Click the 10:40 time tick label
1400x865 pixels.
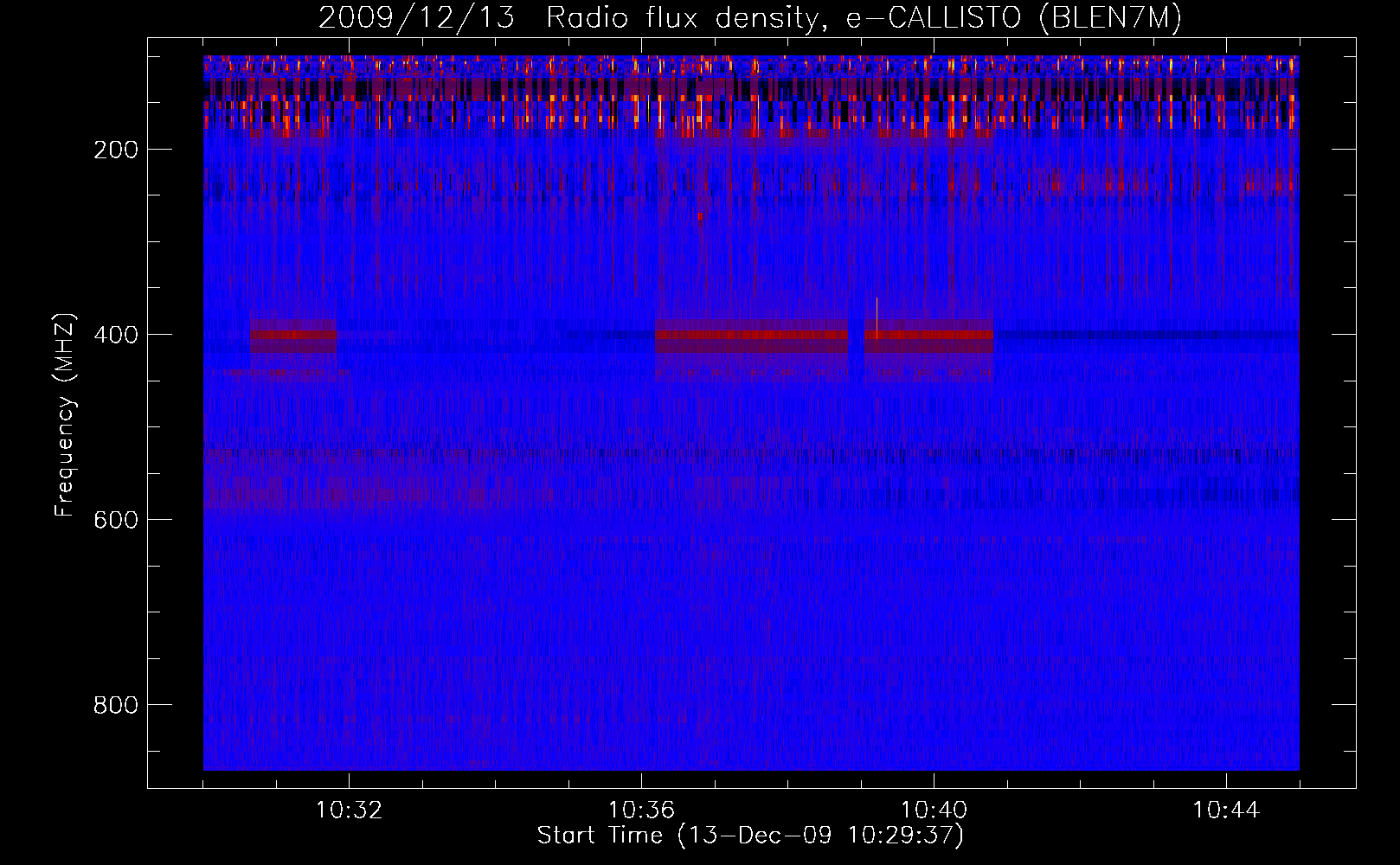coord(934,810)
